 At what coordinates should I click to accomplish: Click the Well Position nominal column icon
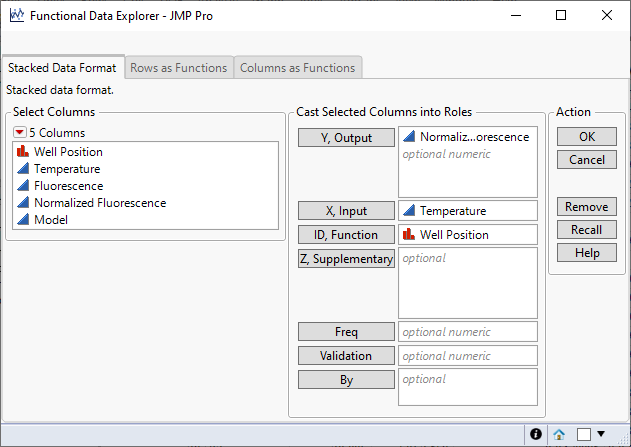[23, 152]
